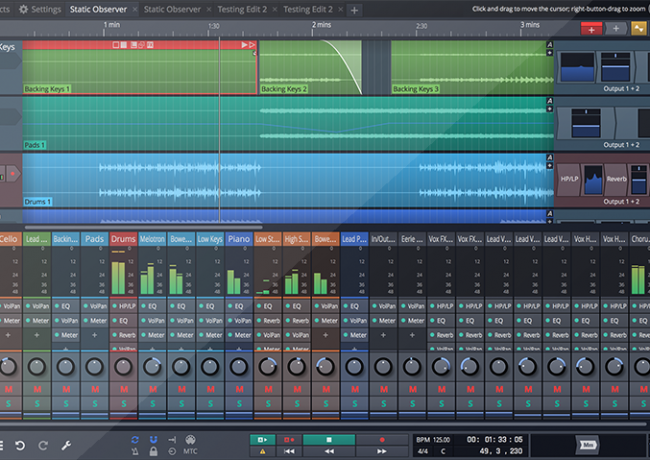The image size is (650, 460).
Task: Click the red minus button at top right
Action: (x=591, y=29)
